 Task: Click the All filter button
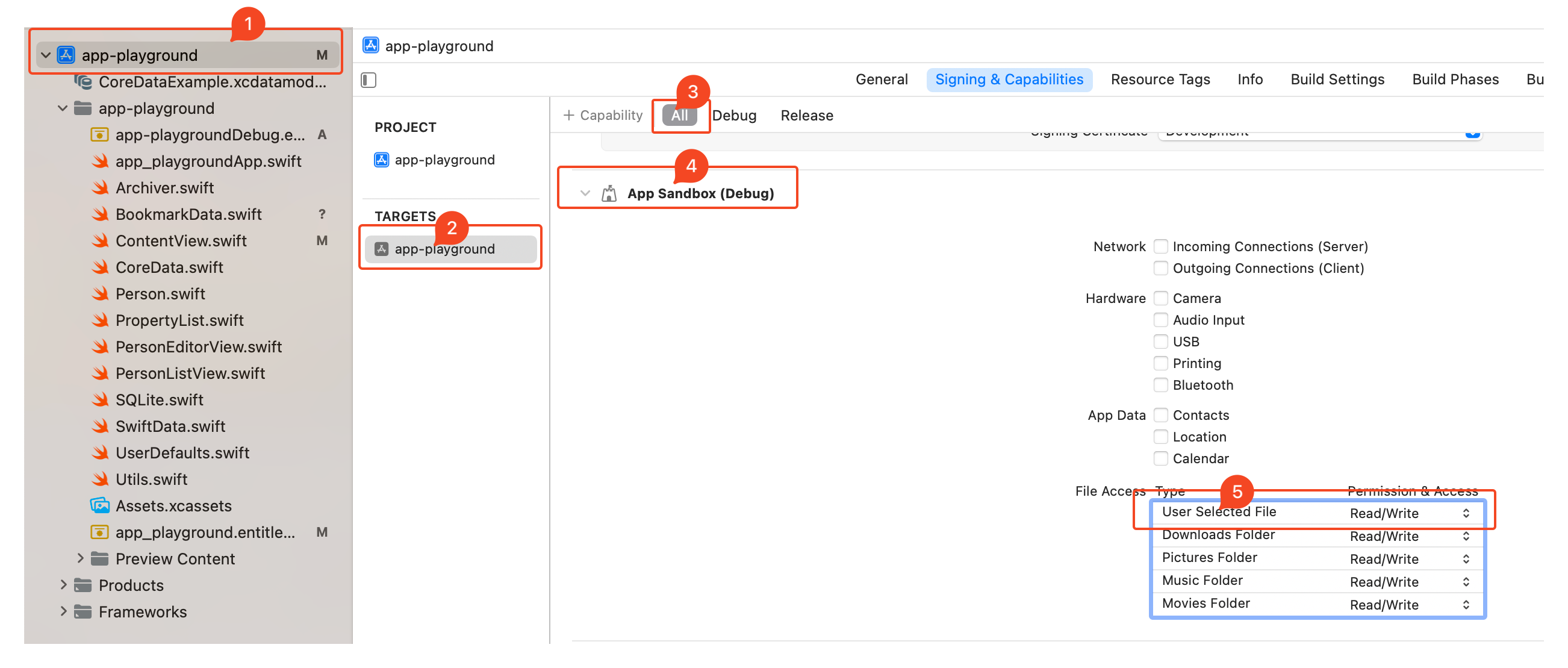tap(678, 114)
